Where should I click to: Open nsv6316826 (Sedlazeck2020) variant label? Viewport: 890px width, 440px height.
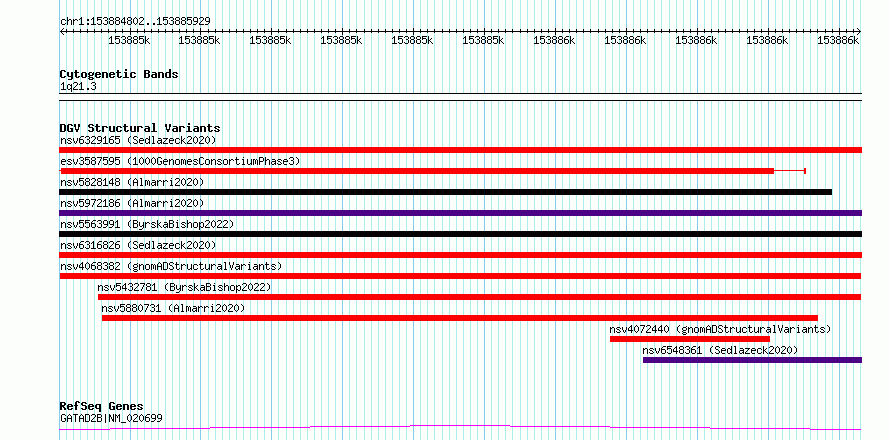click(x=138, y=245)
